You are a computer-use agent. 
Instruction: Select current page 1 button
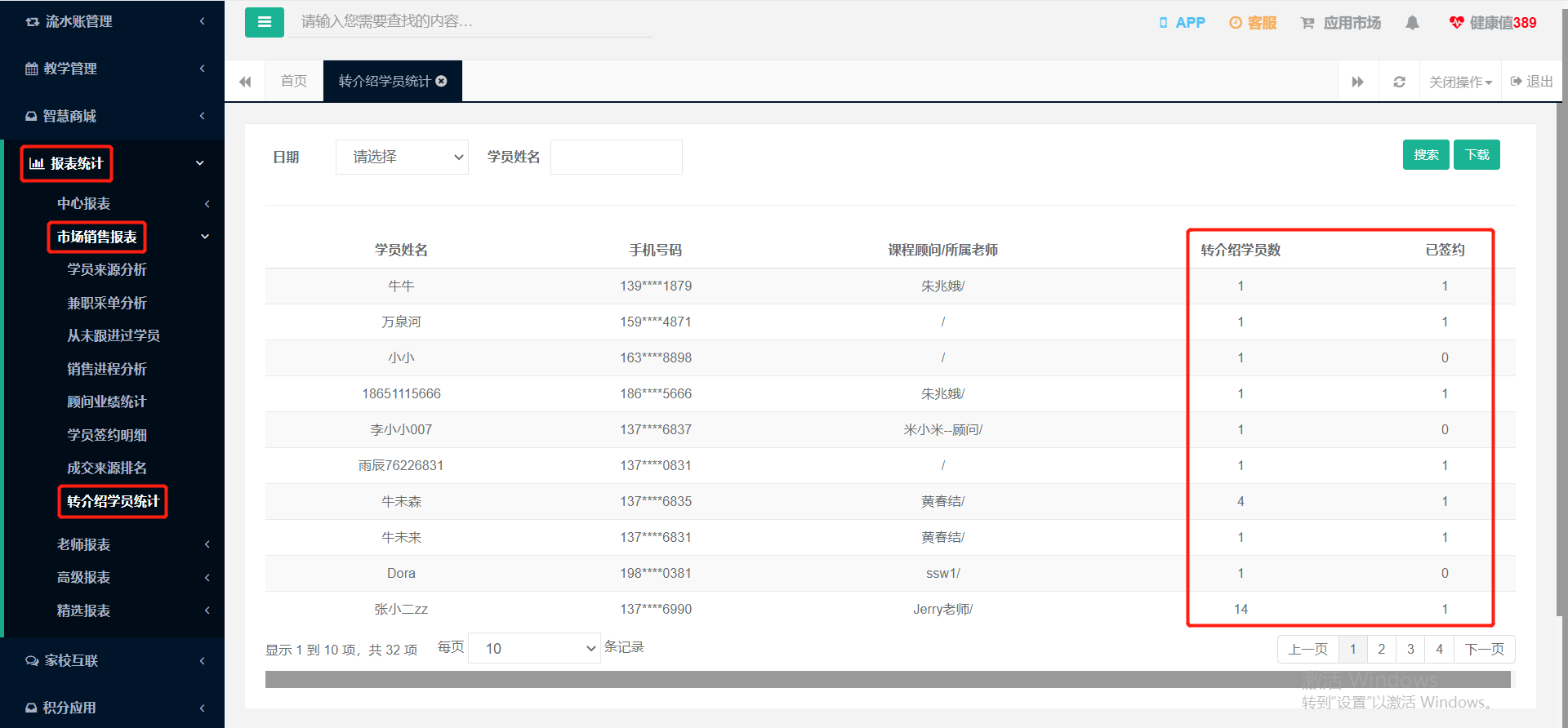(x=1352, y=649)
